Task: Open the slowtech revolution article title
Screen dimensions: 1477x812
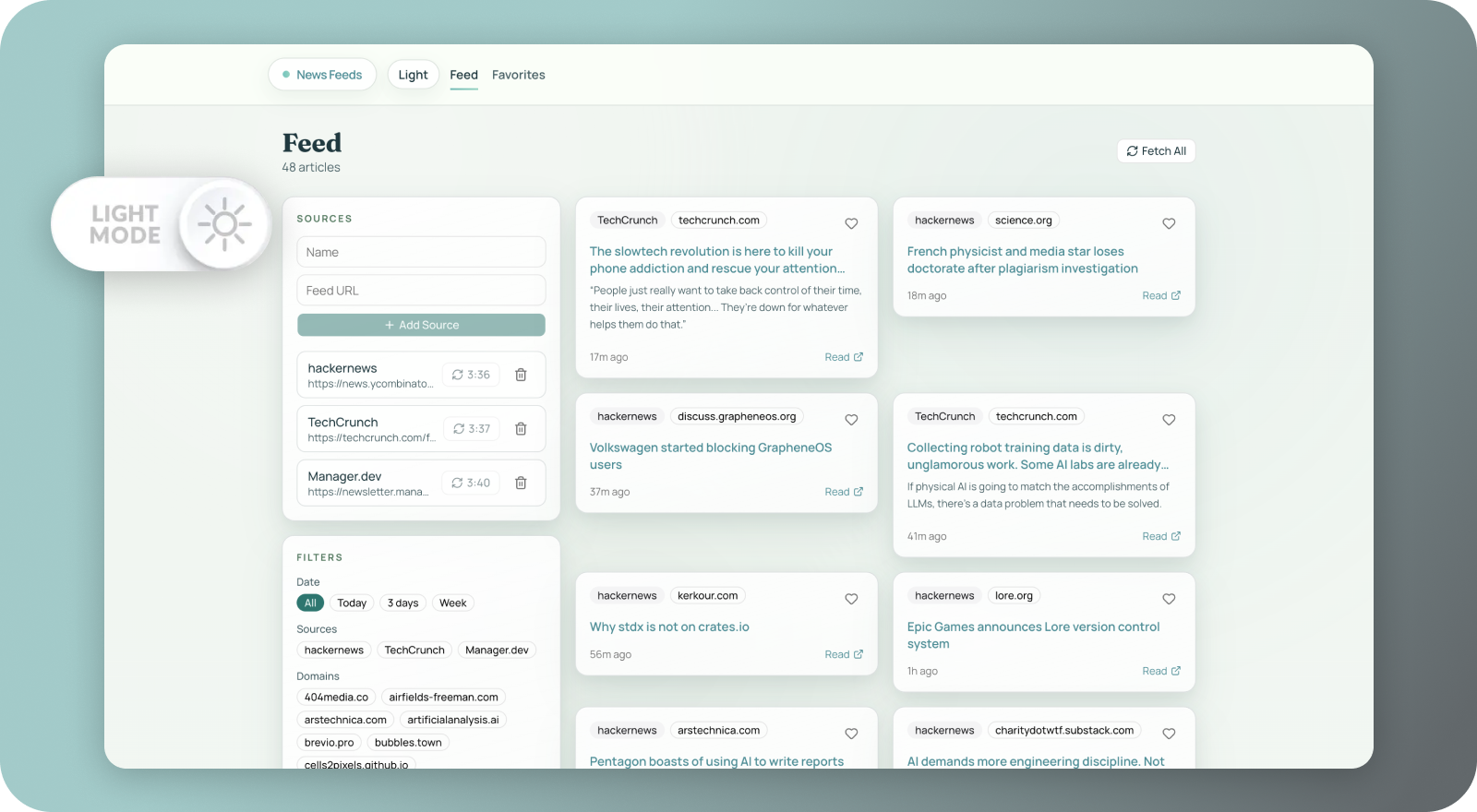Action: (x=717, y=260)
